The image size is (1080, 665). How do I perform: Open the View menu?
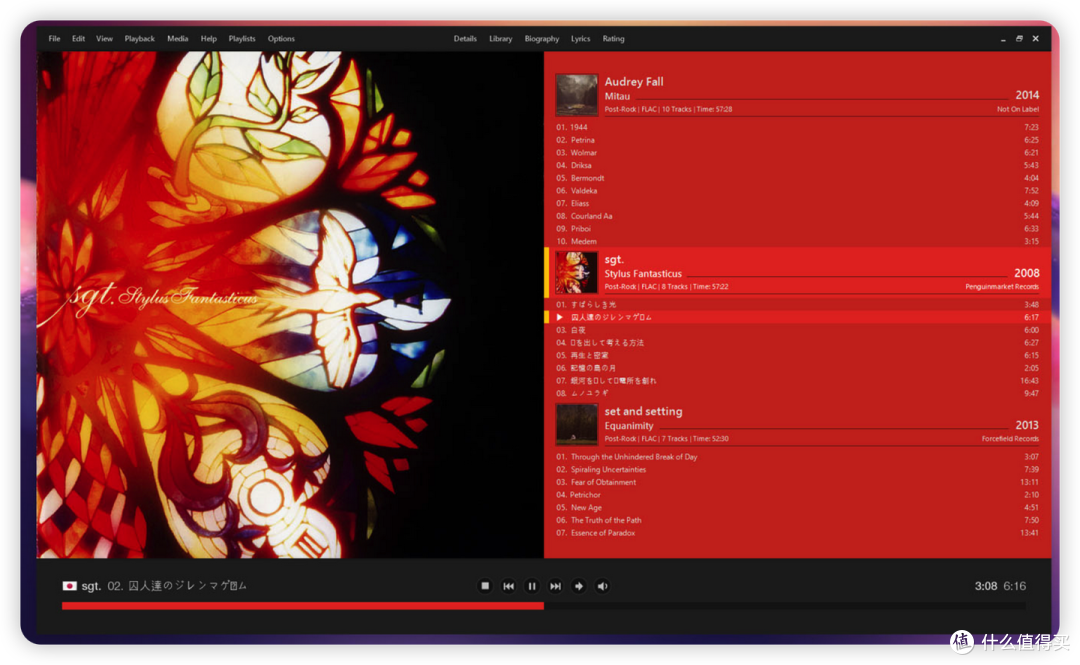coord(105,39)
